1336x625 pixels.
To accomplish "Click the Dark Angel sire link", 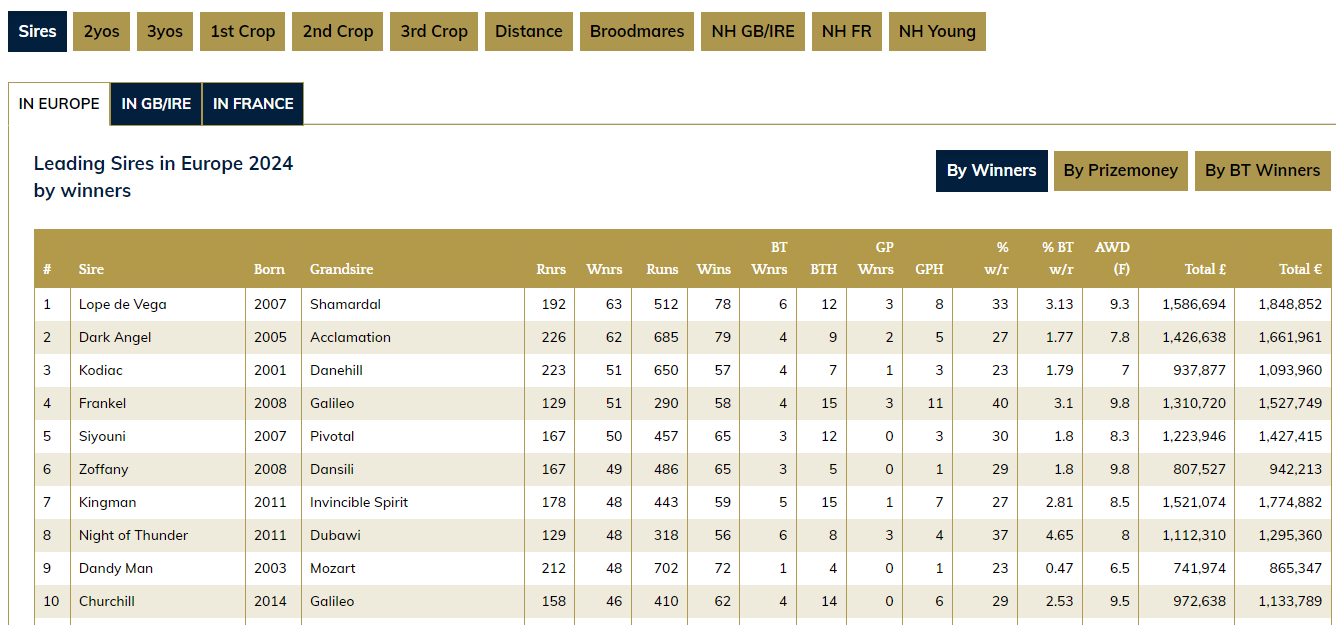I will 115,337.
